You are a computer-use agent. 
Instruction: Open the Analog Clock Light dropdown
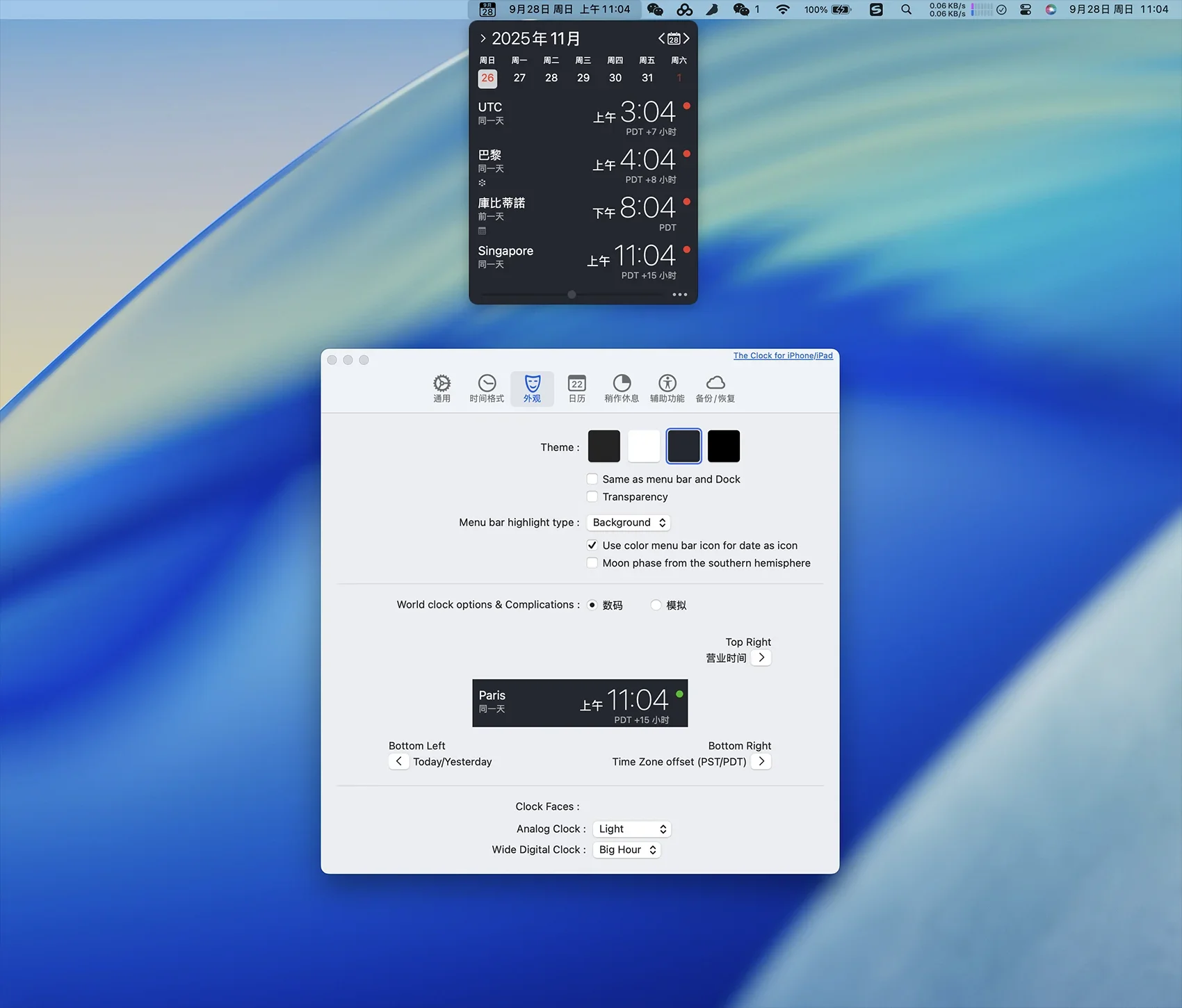pos(632,829)
